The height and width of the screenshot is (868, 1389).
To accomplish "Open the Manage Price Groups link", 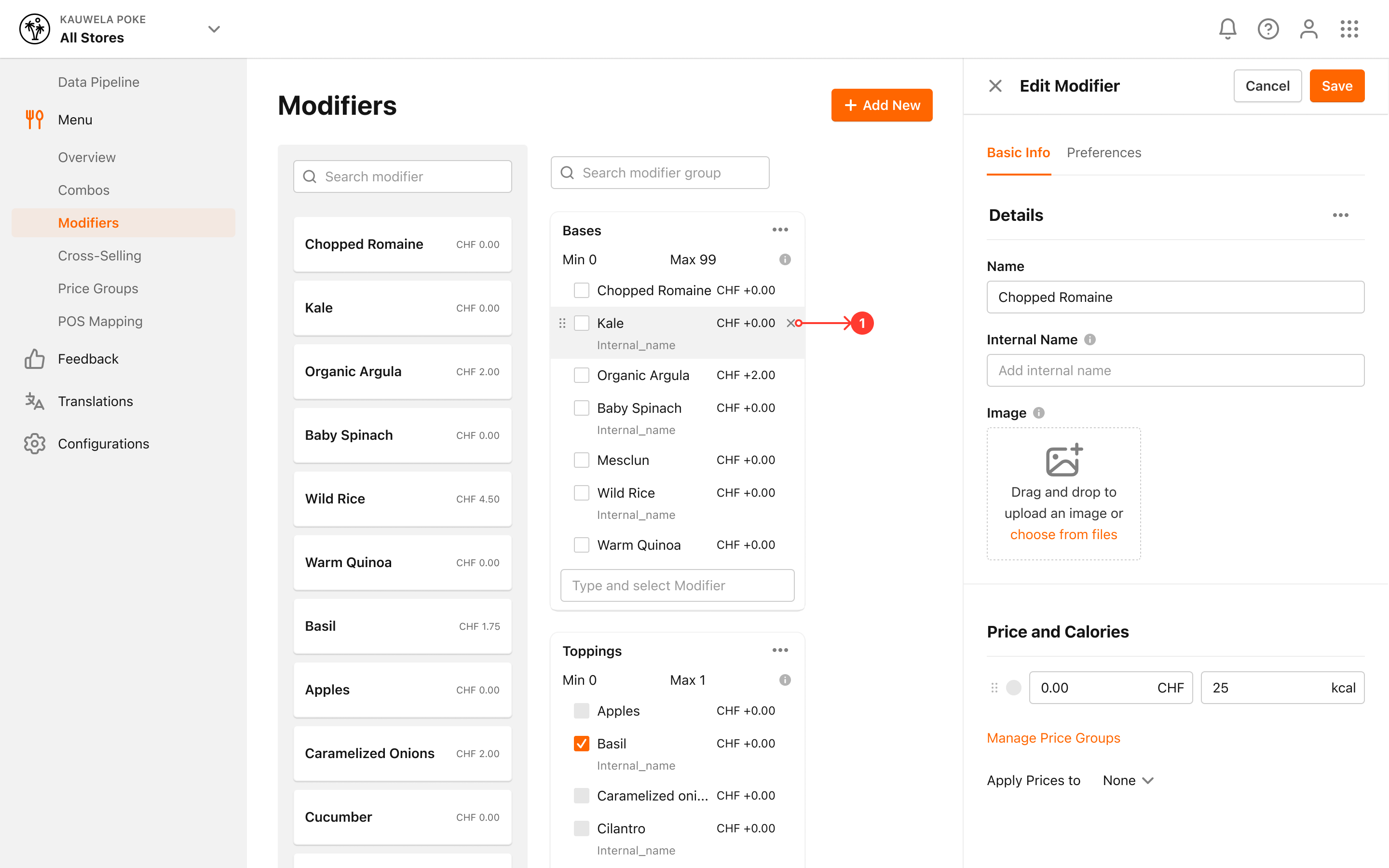I will [1053, 738].
